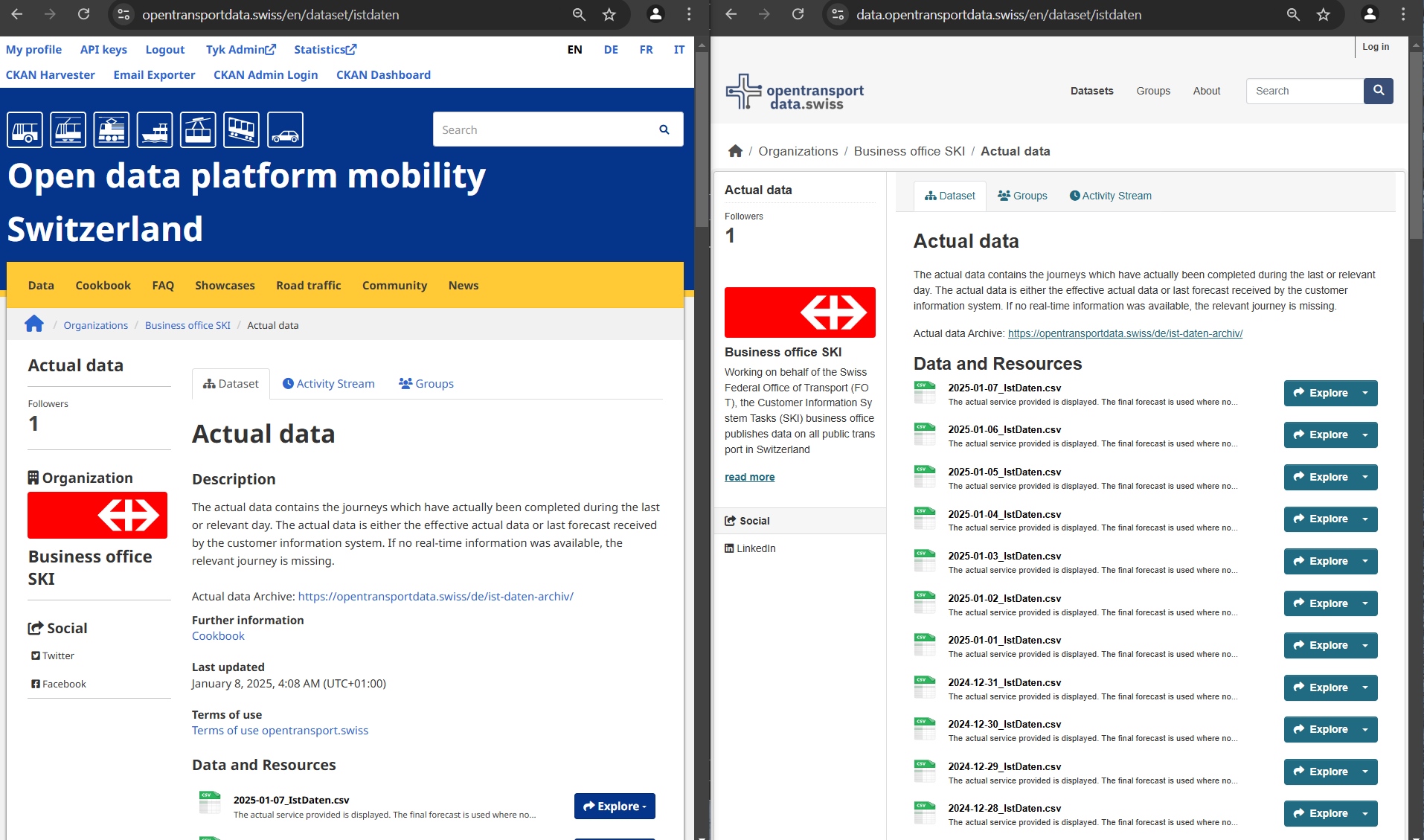Switch language to DE in left window
The height and width of the screenshot is (840, 1424).
pyautogui.click(x=611, y=49)
